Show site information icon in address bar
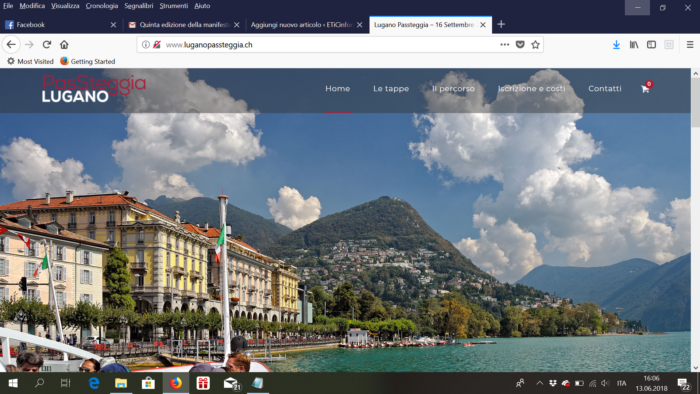 pos(146,45)
